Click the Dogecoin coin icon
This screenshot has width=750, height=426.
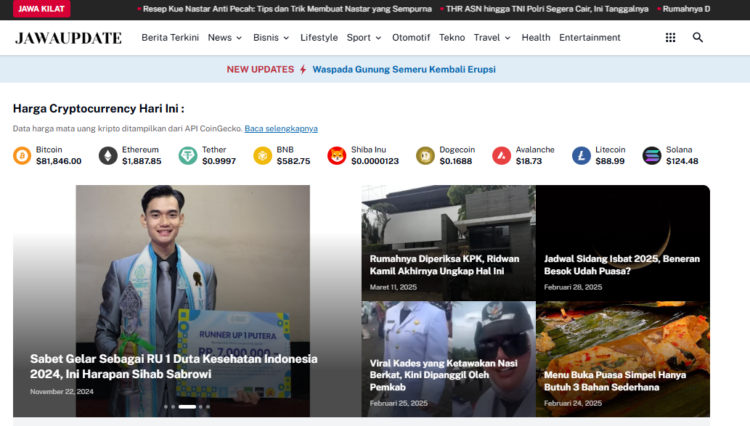coord(425,155)
